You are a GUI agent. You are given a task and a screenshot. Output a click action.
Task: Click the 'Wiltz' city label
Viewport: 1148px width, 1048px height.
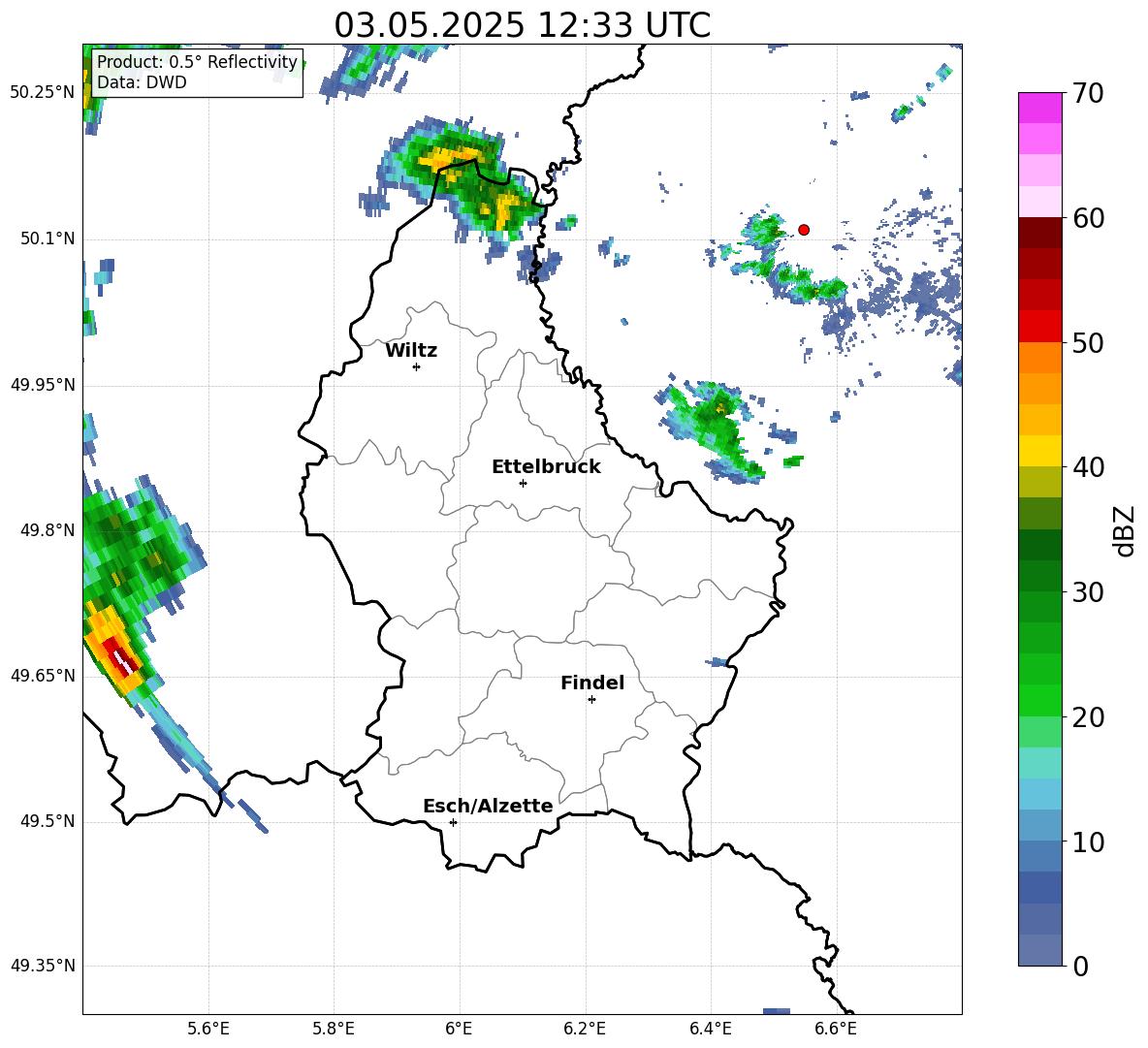411,351
